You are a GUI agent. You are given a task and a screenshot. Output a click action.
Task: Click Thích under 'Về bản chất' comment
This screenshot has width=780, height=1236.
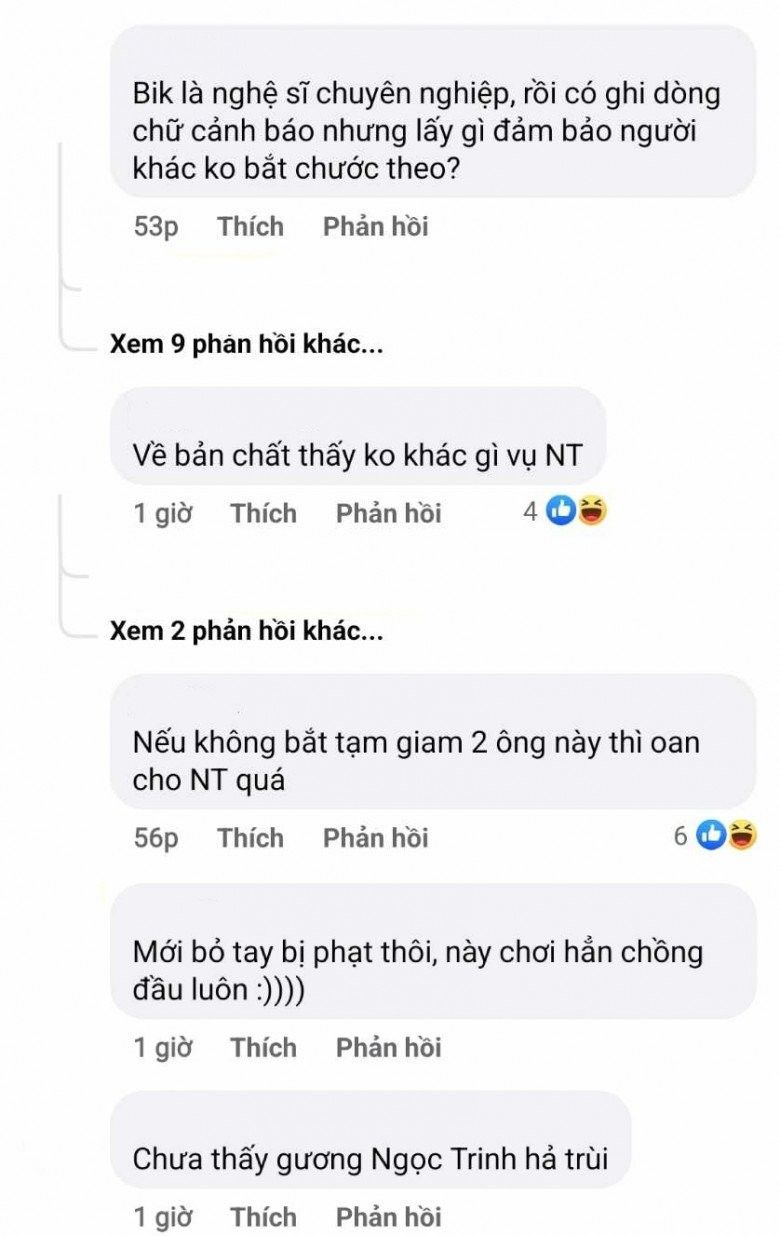click(x=264, y=514)
